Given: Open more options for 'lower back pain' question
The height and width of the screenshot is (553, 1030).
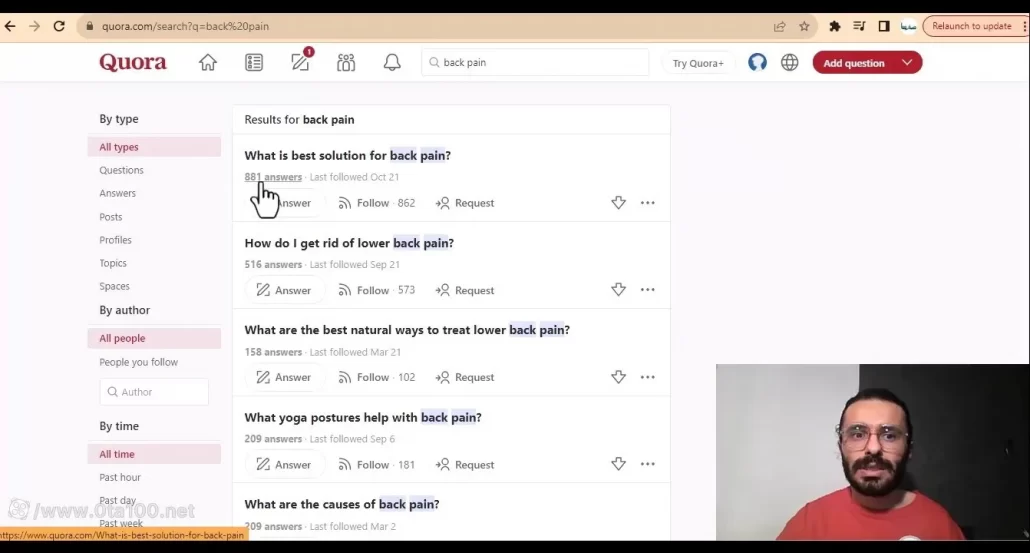Looking at the screenshot, I should click(648, 290).
